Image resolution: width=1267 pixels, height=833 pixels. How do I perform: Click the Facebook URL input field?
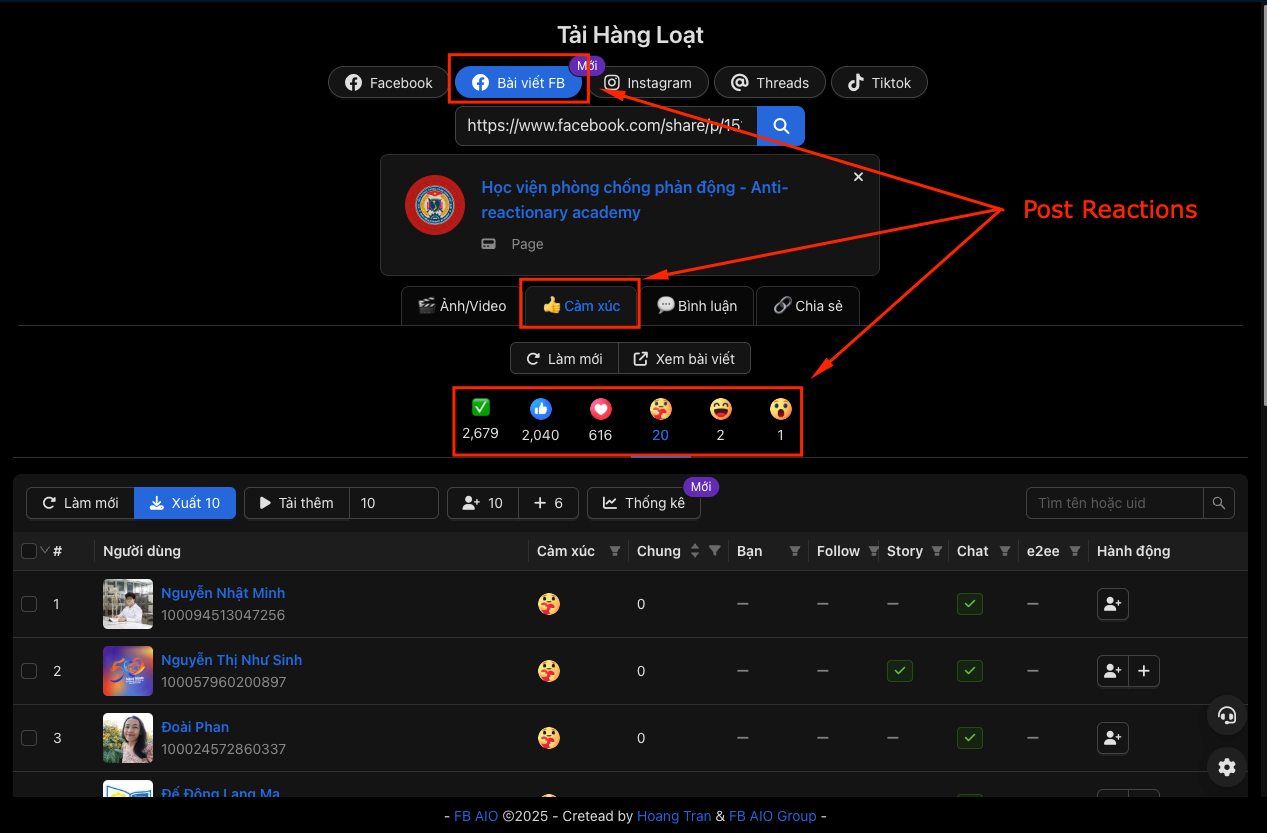[x=606, y=126]
